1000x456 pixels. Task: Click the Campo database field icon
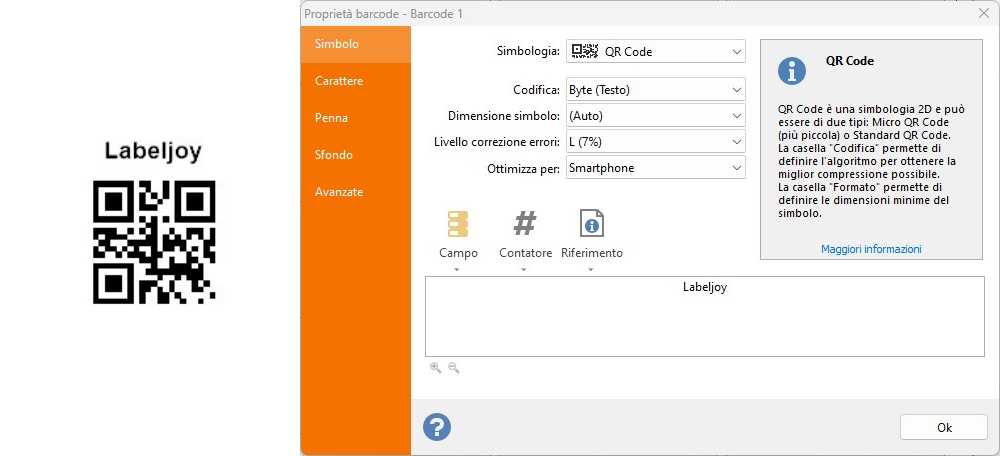(458, 224)
